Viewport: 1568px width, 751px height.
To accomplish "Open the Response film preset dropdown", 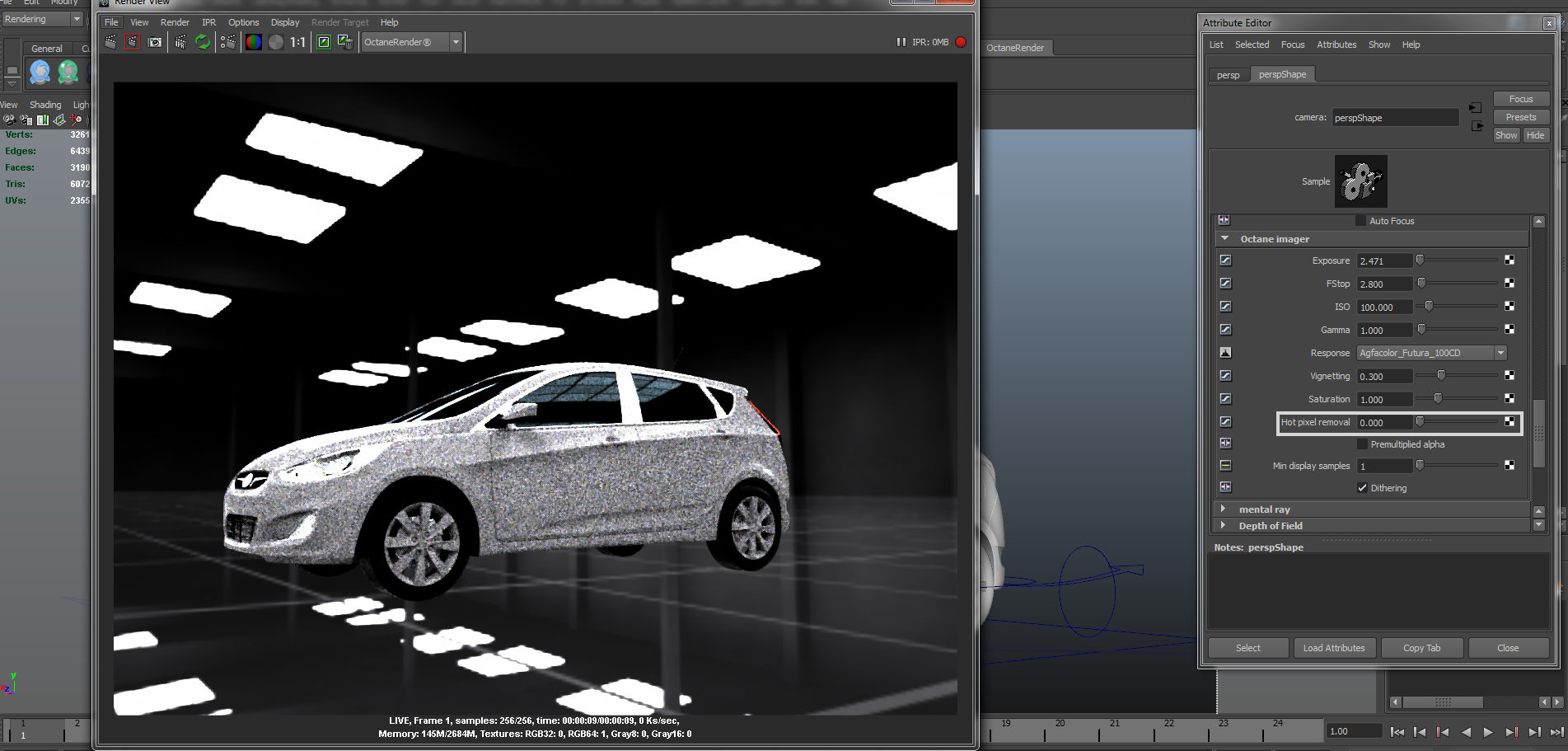I will [x=1432, y=353].
